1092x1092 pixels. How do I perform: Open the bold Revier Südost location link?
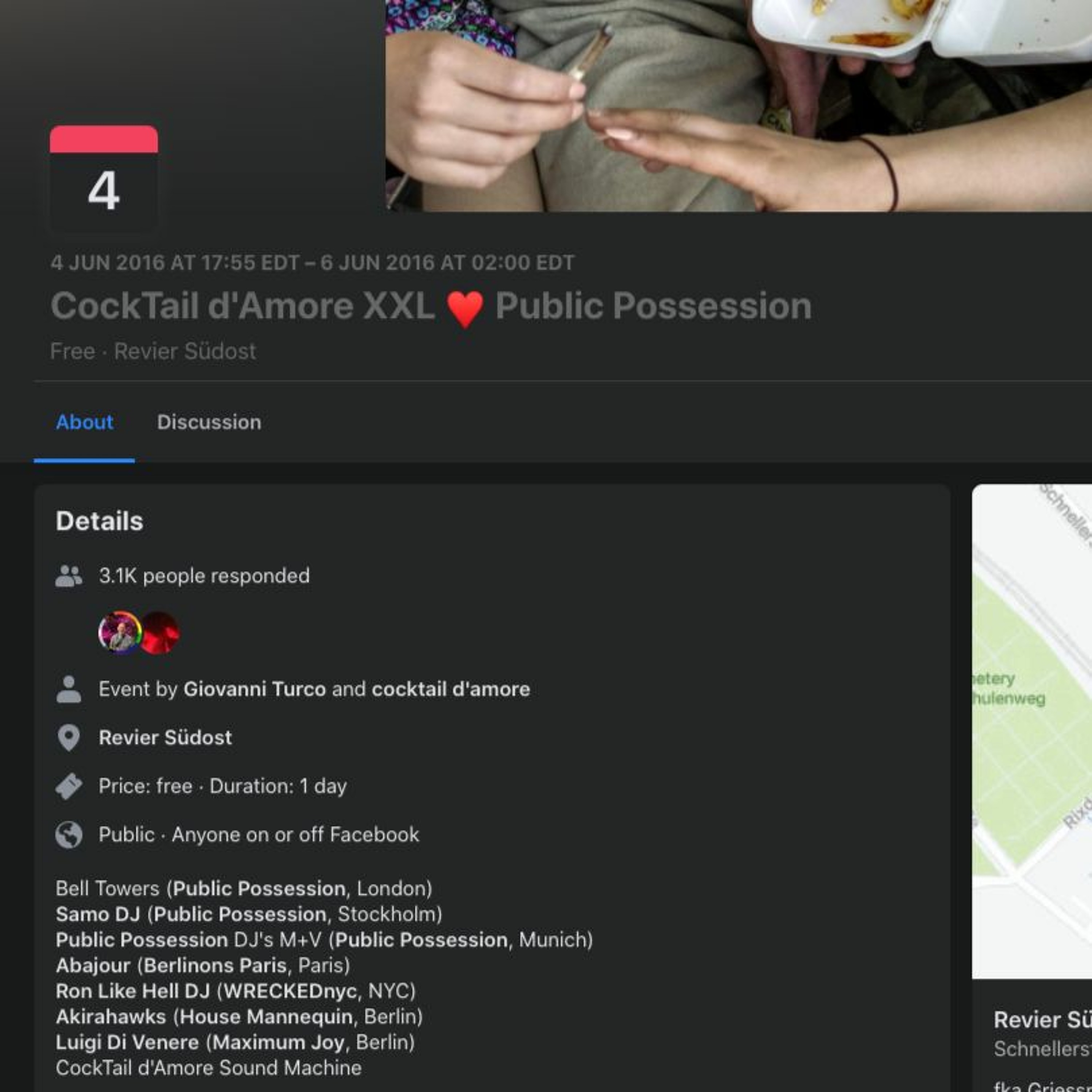tap(165, 737)
